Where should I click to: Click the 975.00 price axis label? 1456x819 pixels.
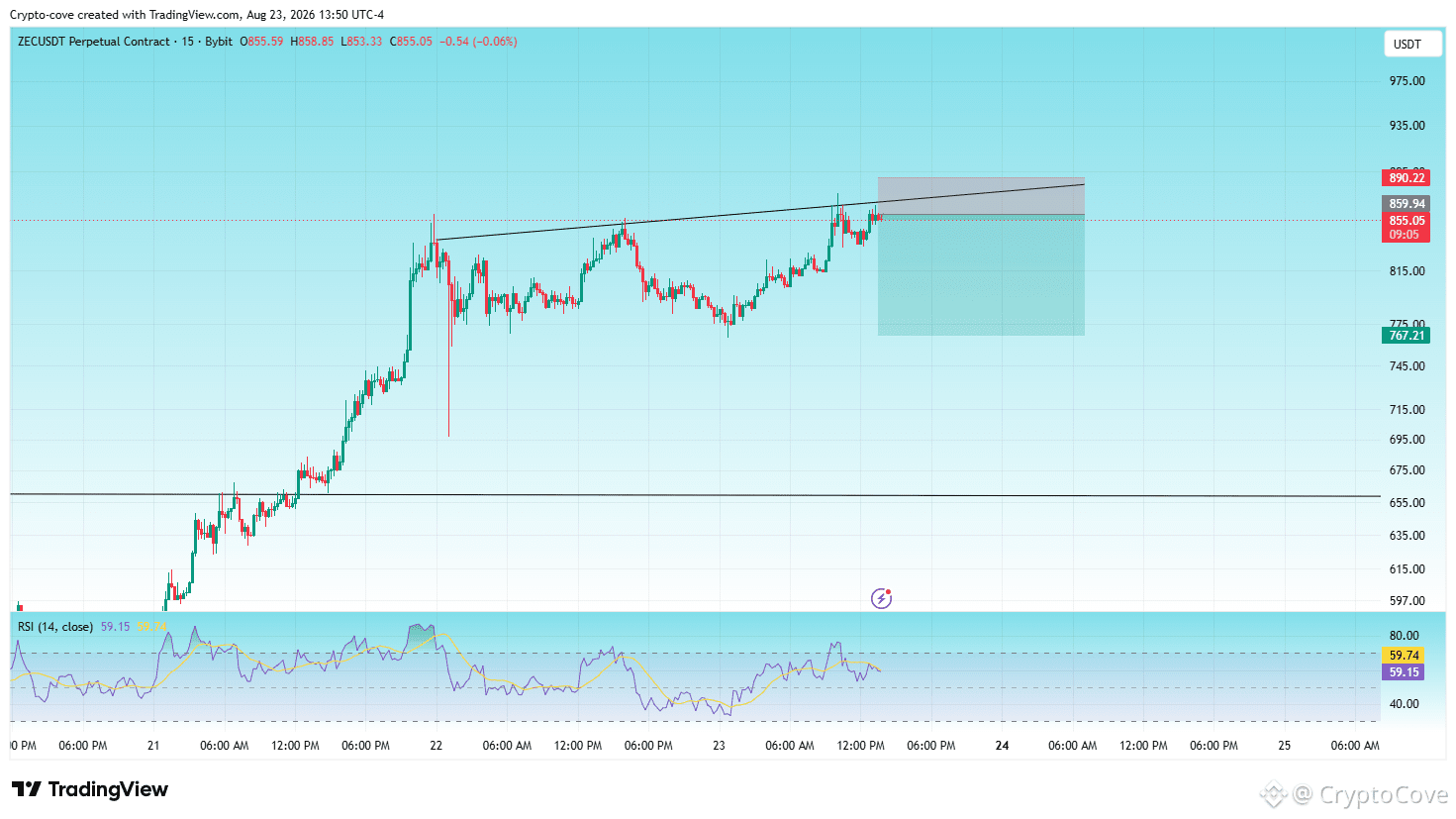[1407, 81]
